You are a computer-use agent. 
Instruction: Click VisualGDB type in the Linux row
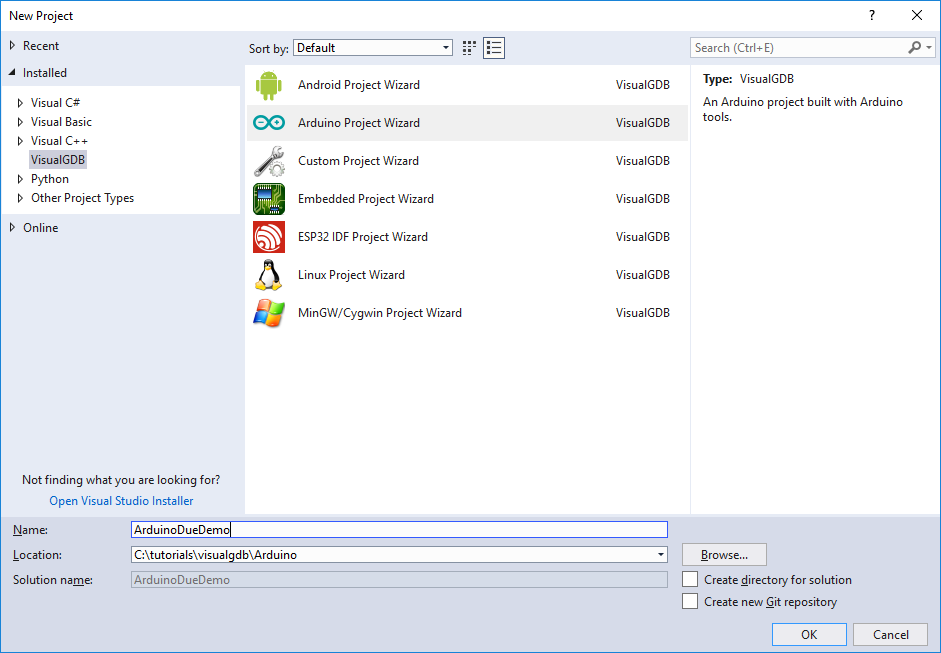tap(642, 274)
